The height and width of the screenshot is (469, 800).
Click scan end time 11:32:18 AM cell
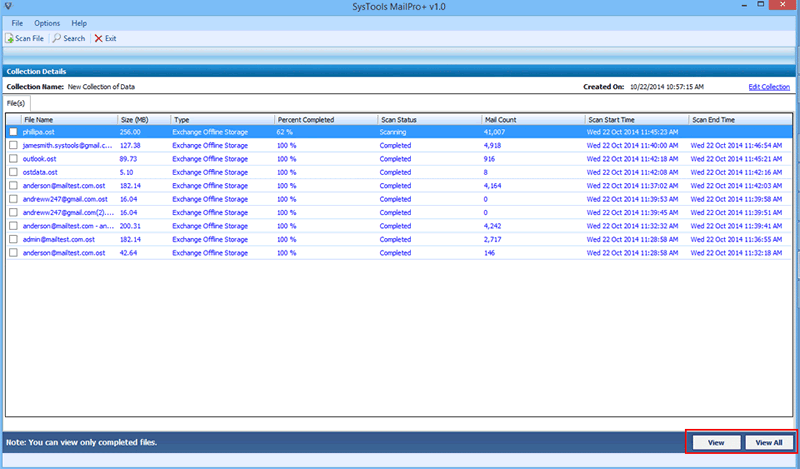(736, 253)
